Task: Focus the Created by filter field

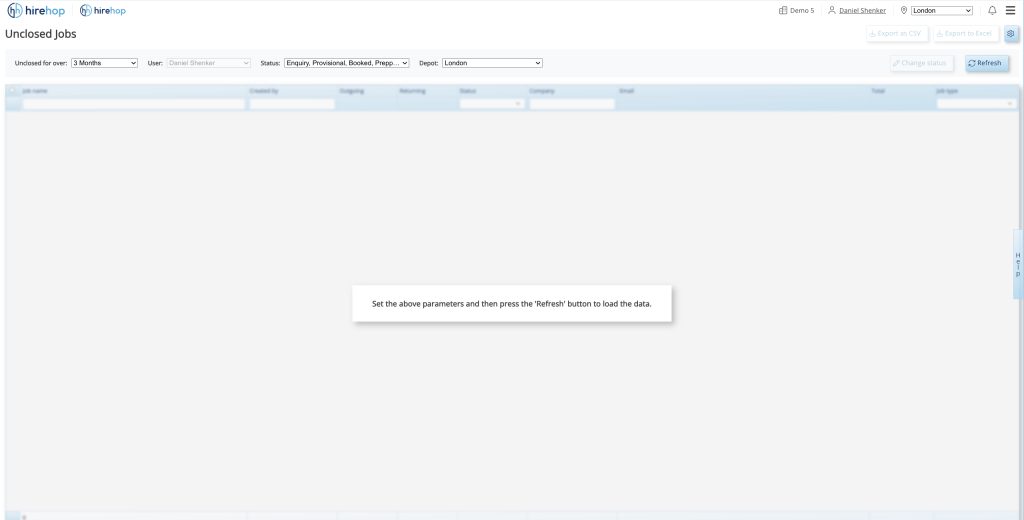Action: pyautogui.click(x=292, y=104)
